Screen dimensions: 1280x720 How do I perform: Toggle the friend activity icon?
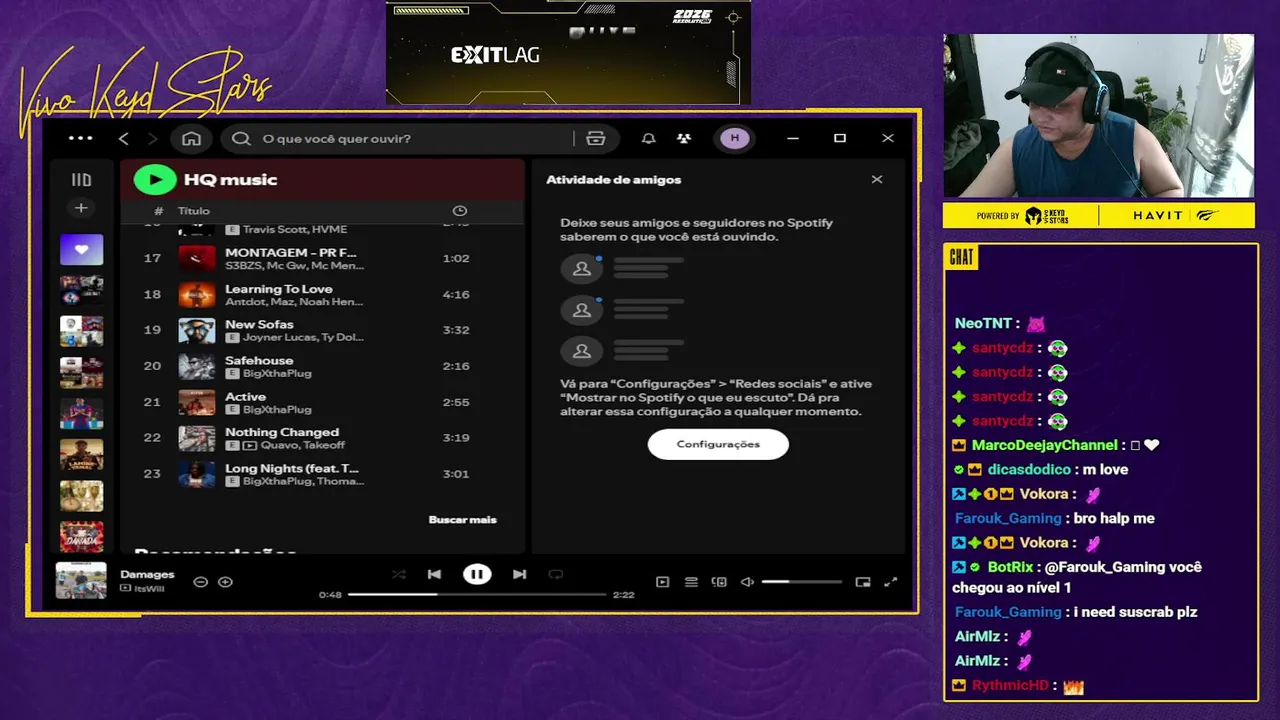[684, 138]
